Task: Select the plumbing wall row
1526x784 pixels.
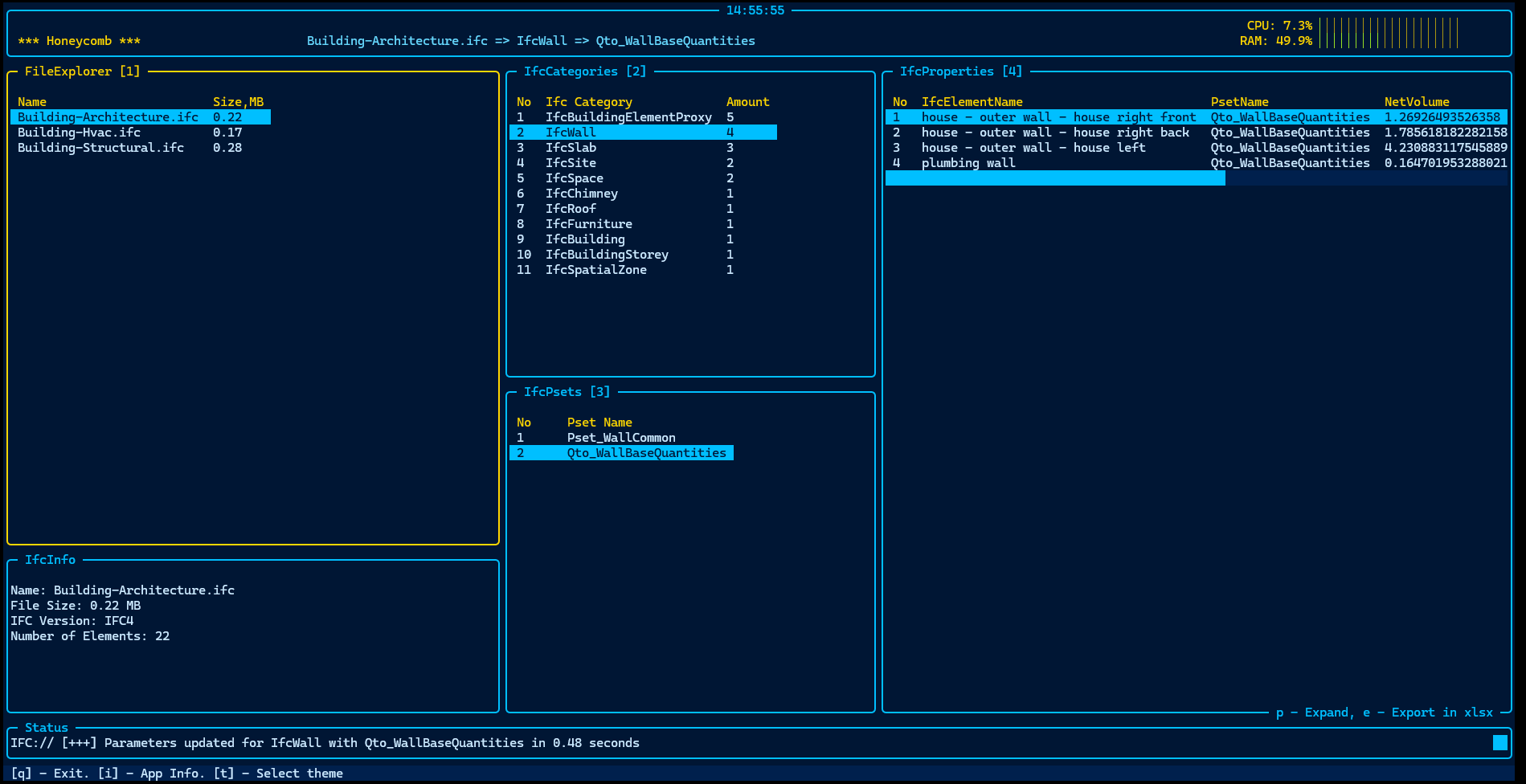Action: 1196,163
